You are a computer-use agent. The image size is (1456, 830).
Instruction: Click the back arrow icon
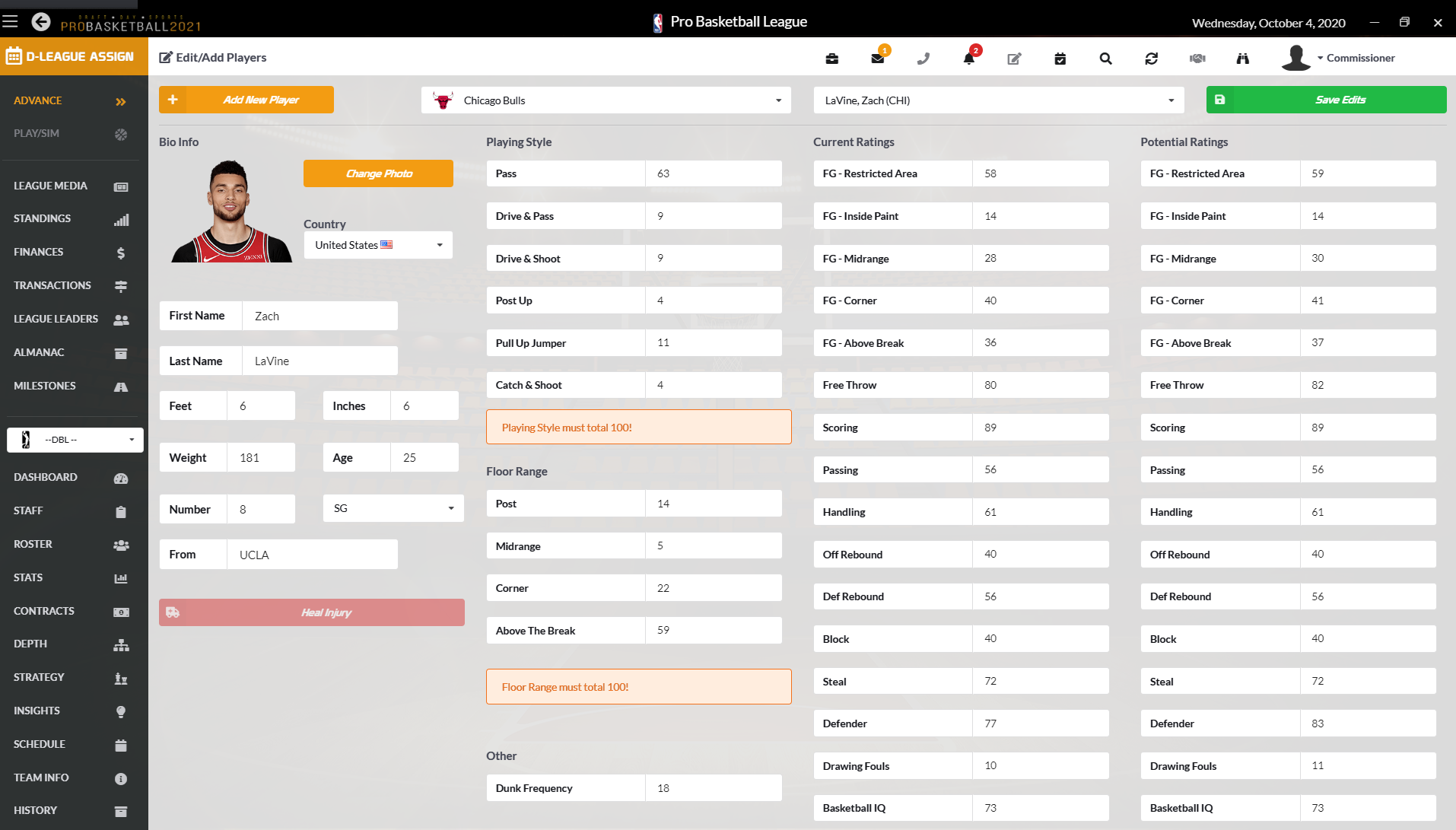(x=41, y=22)
